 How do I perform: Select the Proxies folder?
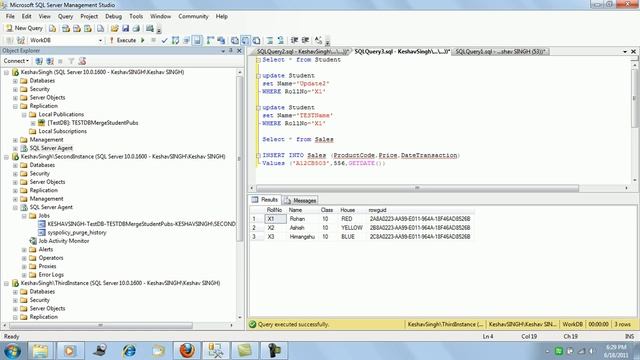point(47,266)
